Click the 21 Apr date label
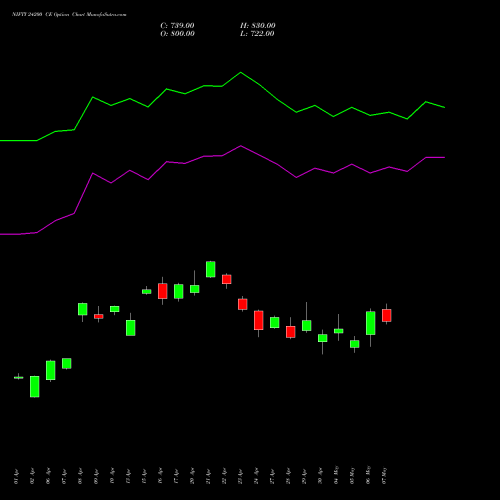 pyautogui.click(x=208, y=477)
